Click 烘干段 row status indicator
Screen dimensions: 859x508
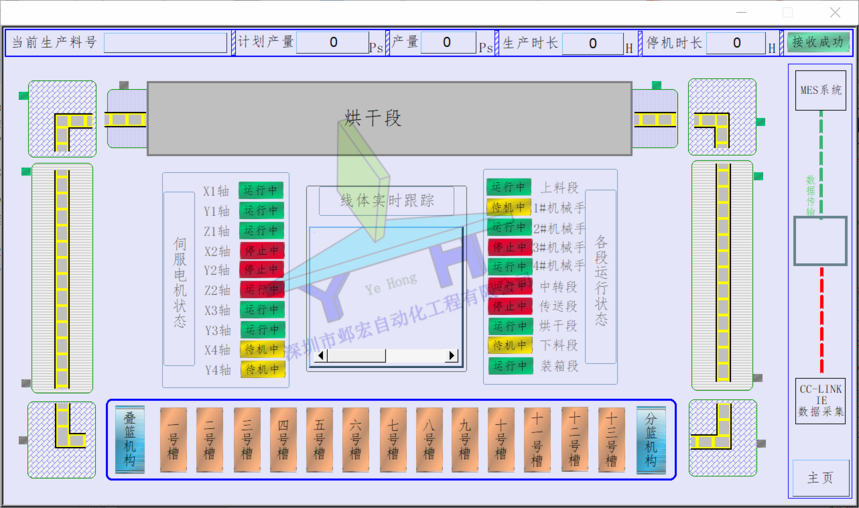[x=510, y=326]
